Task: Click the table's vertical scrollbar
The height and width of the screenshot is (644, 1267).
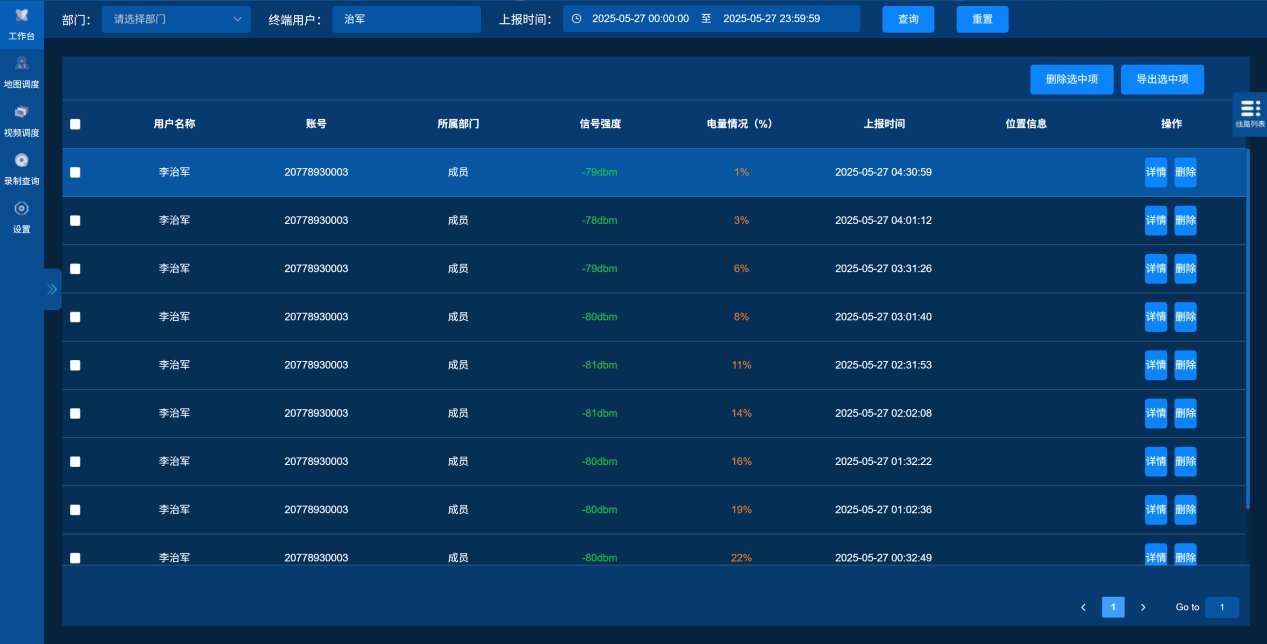Action: (x=1247, y=328)
